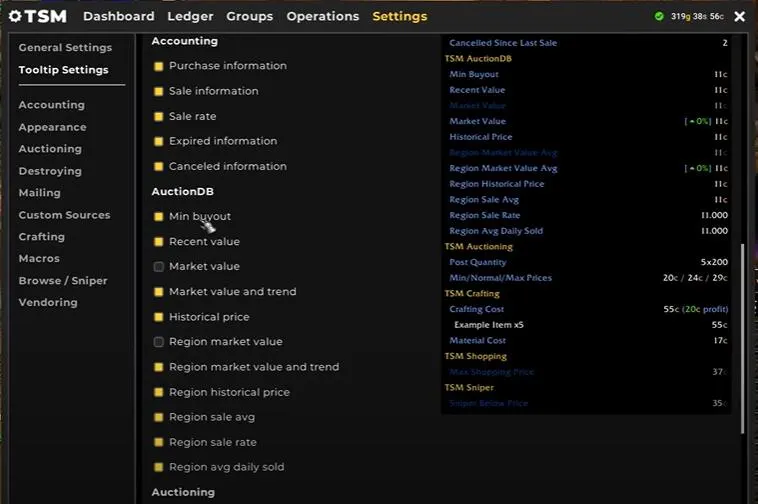
Task: Click the TSM AuctionDB tooltip preview header
Action: point(478,58)
